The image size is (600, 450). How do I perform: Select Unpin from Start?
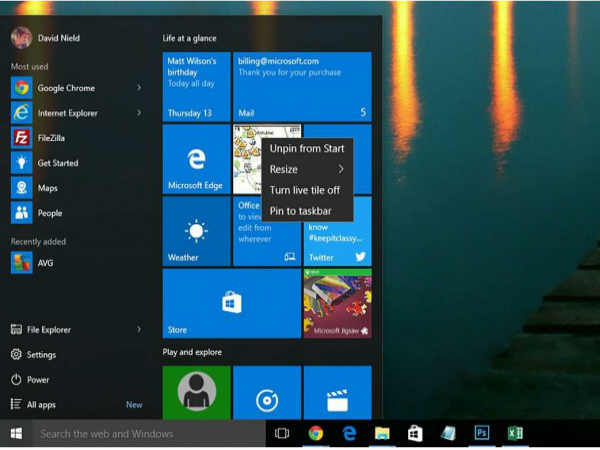(x=306, y=148)
